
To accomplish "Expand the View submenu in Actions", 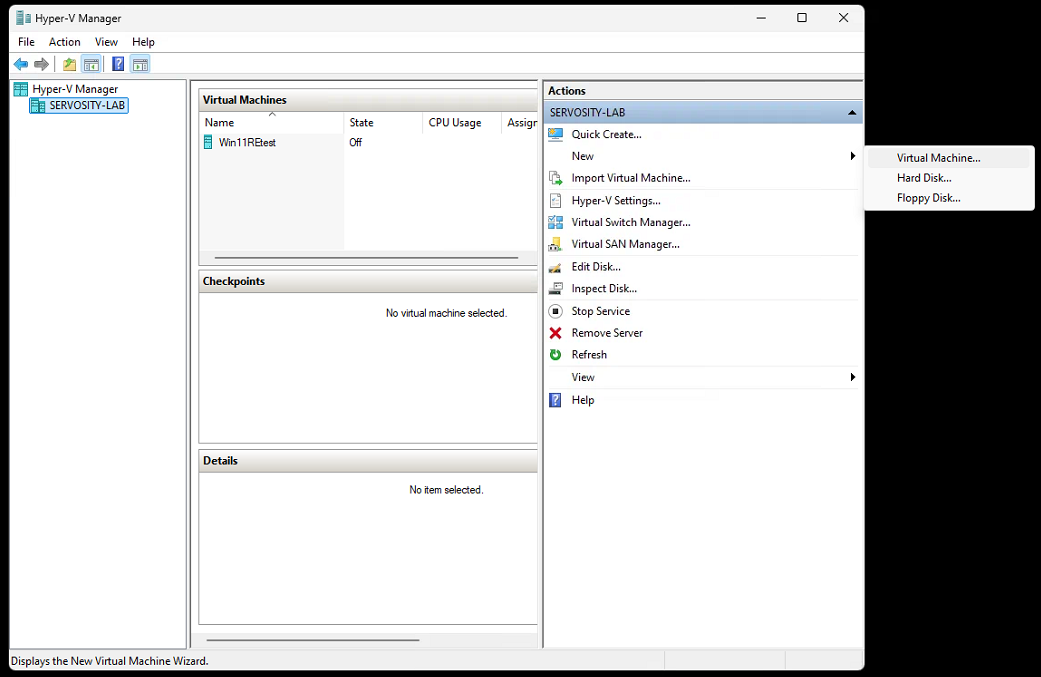I will coord(852,377).
